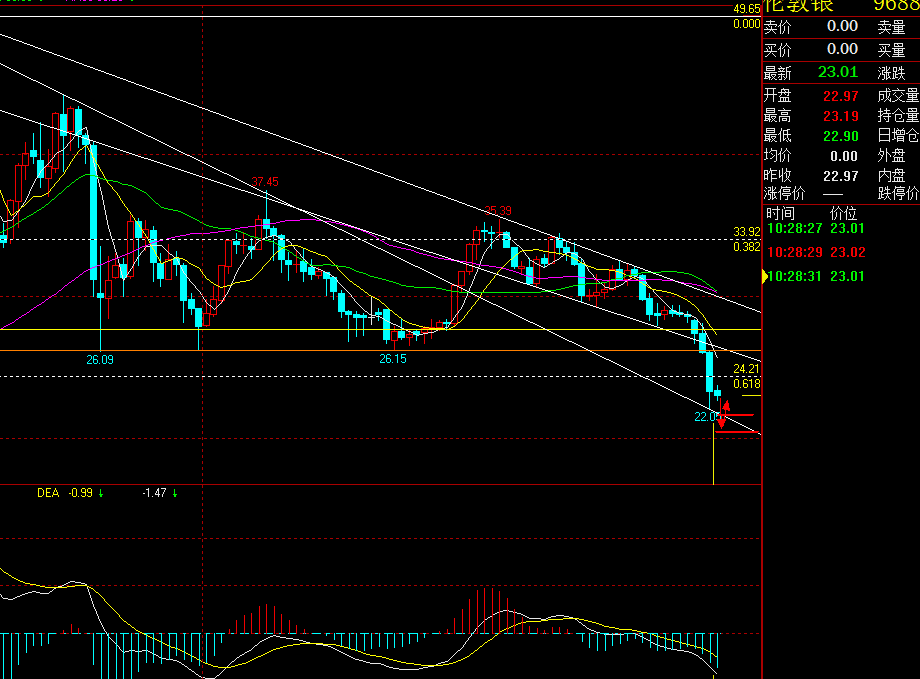Select the 37.45 high price label
This screenshot has width=920, height=679.
point(265,181)
